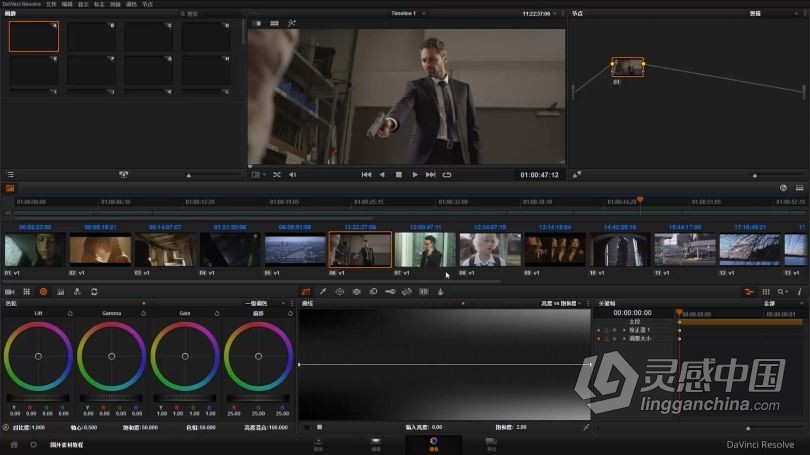Image resolution: width=810 pixels, height=455 pixels.
Task: Jump to the first frame
Action: coord(366,175)
